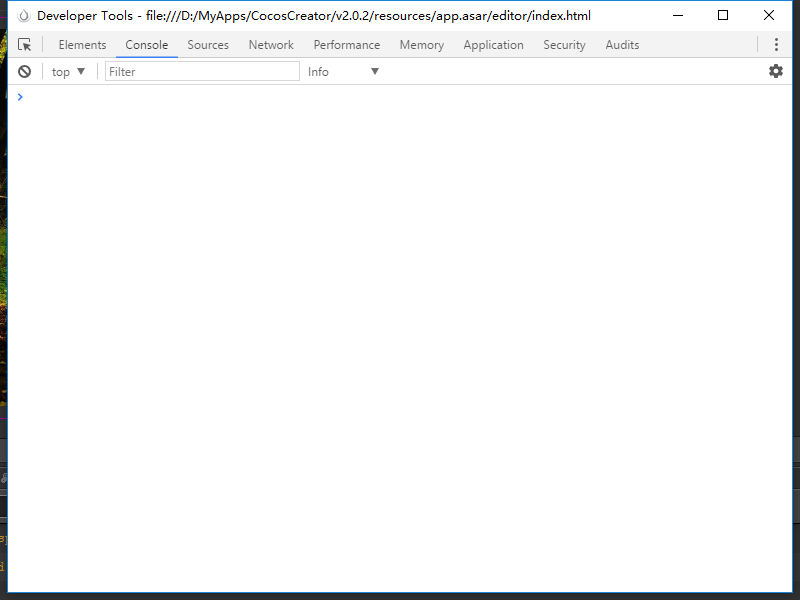Go to the Network tab
800x600 pixels.
coord(271,45)
